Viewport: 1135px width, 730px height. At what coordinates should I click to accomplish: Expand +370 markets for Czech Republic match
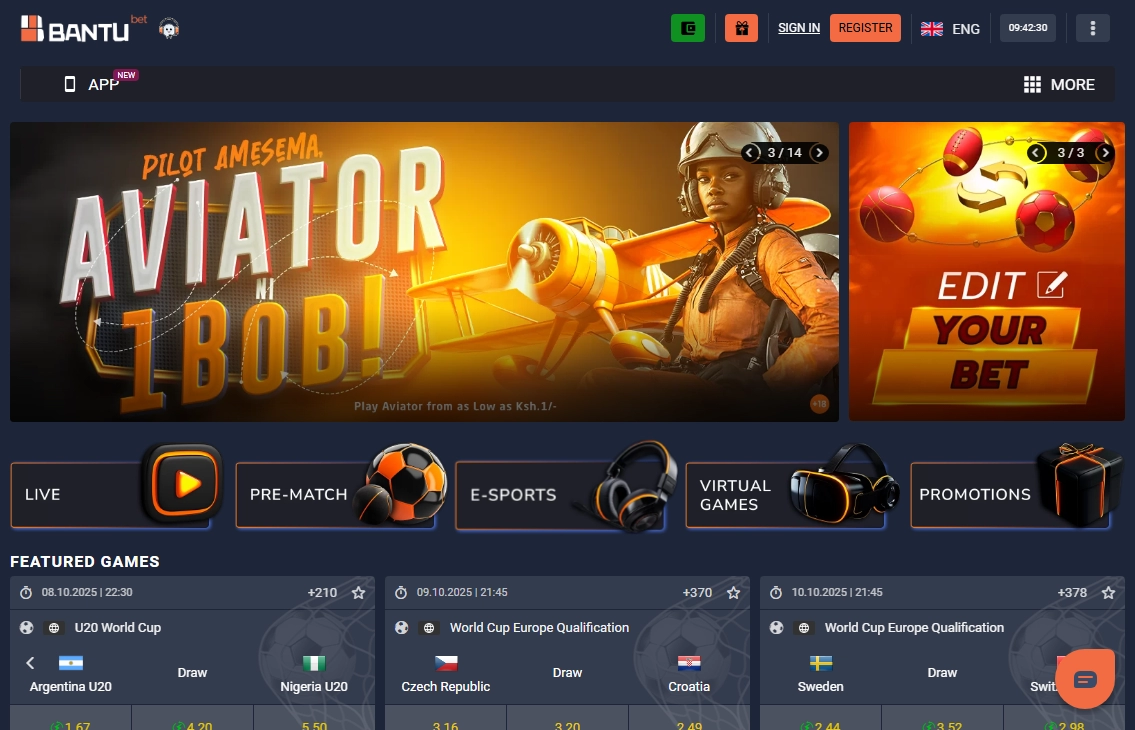tap(697, 592)
